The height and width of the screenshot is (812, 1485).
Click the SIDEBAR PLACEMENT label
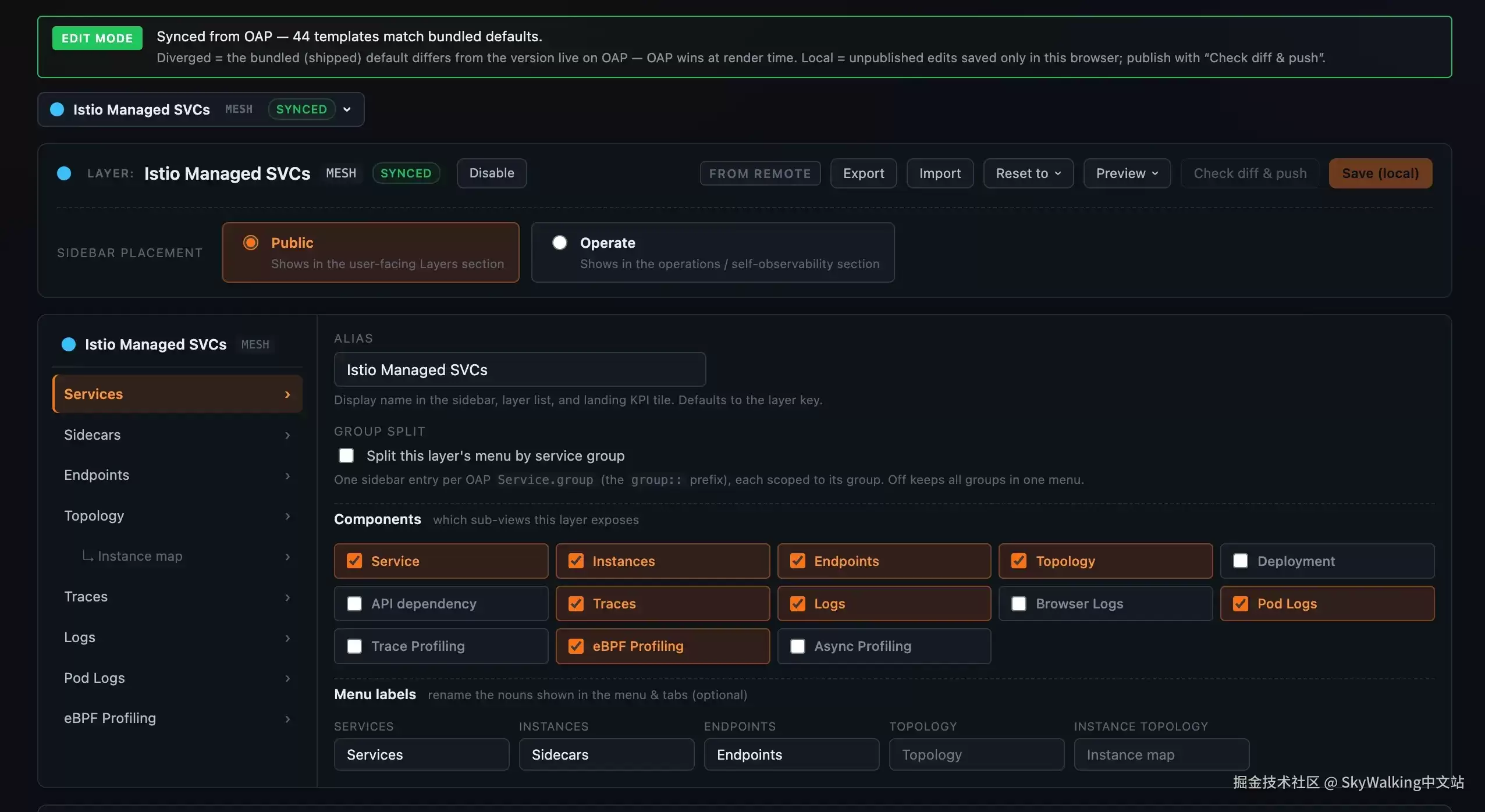click(x=130, y=253)
